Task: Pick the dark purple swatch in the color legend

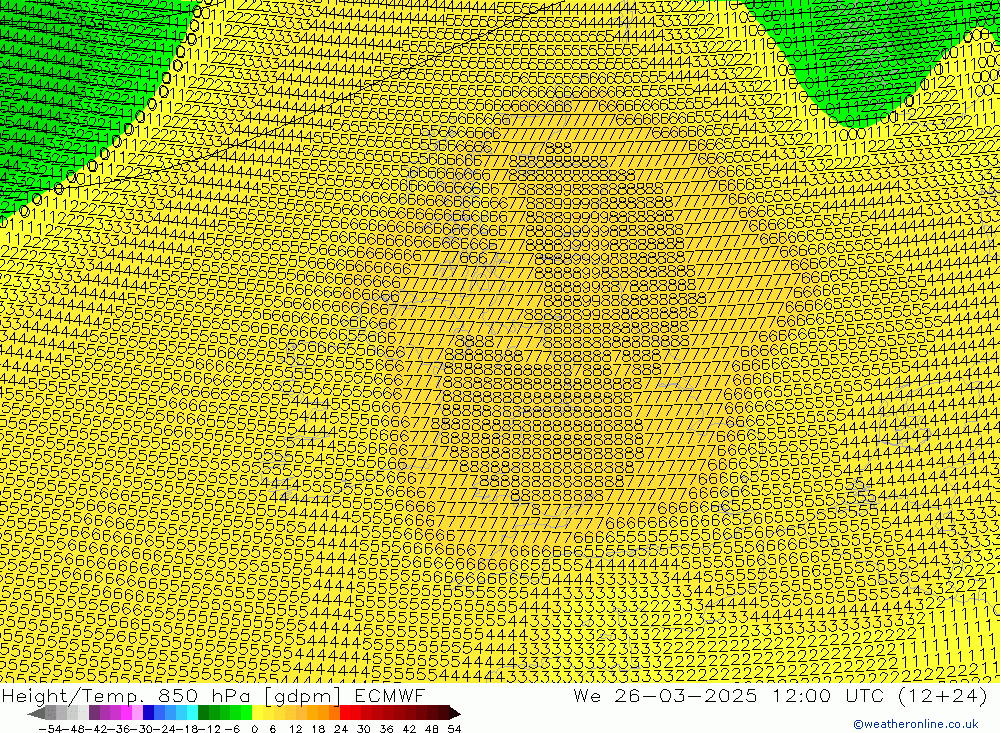Action: (x=94, y=713)
